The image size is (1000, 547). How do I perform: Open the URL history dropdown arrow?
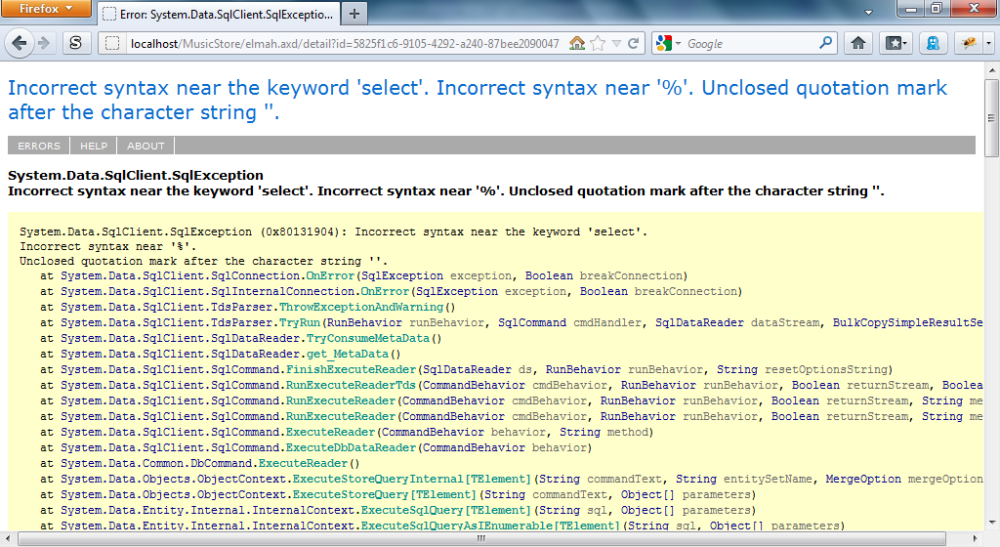coord(617,44)
